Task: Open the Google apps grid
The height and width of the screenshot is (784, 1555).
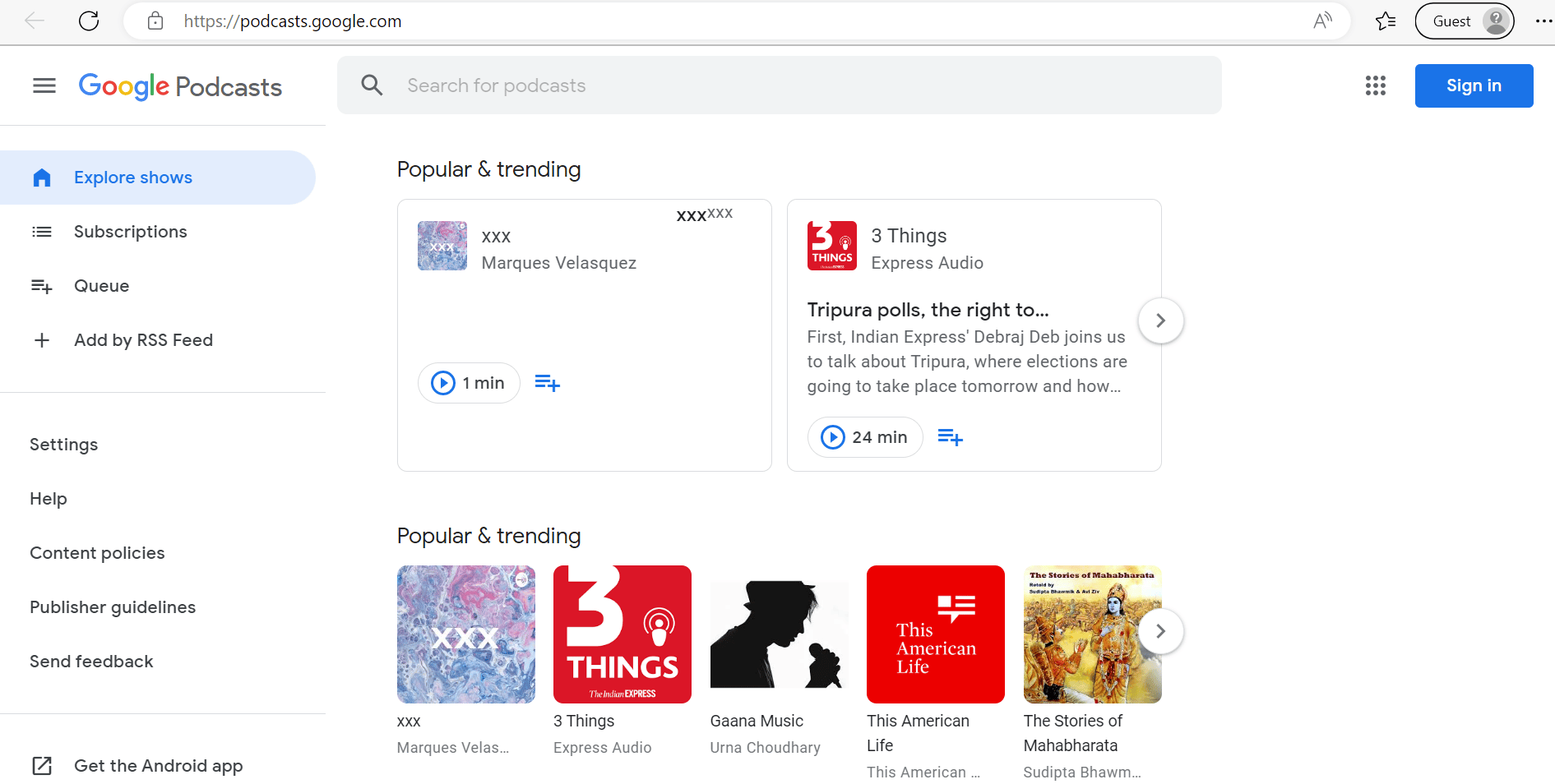Action: [1376, 85]
